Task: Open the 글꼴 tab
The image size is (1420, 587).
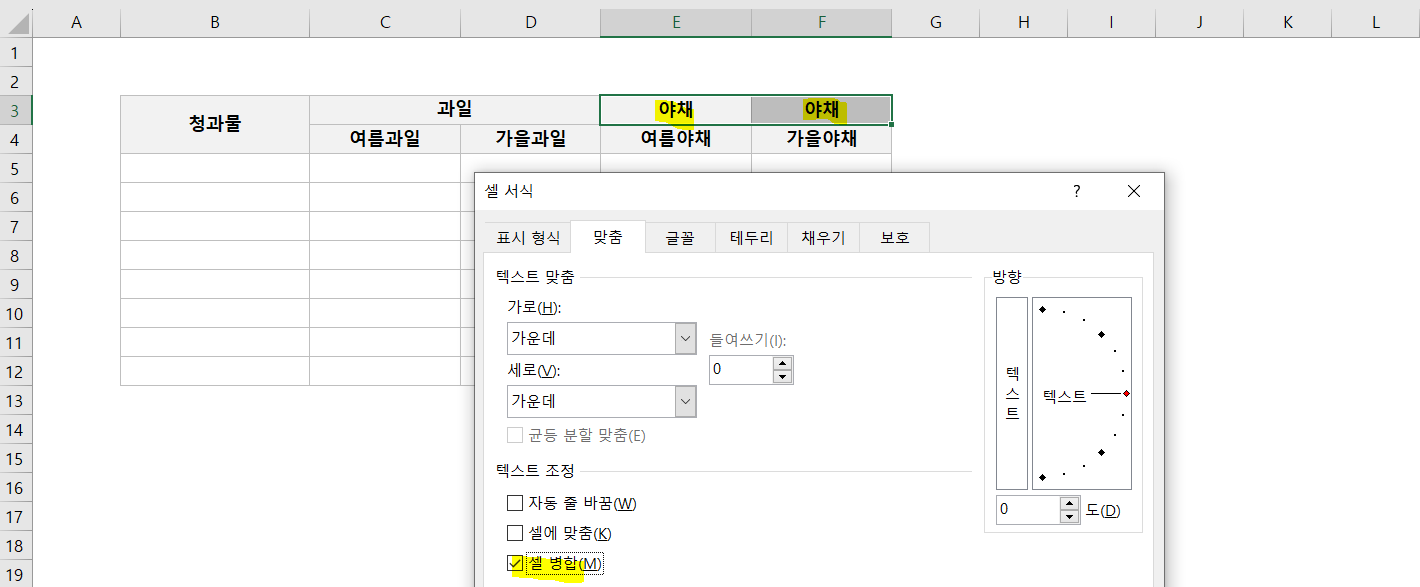Action: [679, 237]
